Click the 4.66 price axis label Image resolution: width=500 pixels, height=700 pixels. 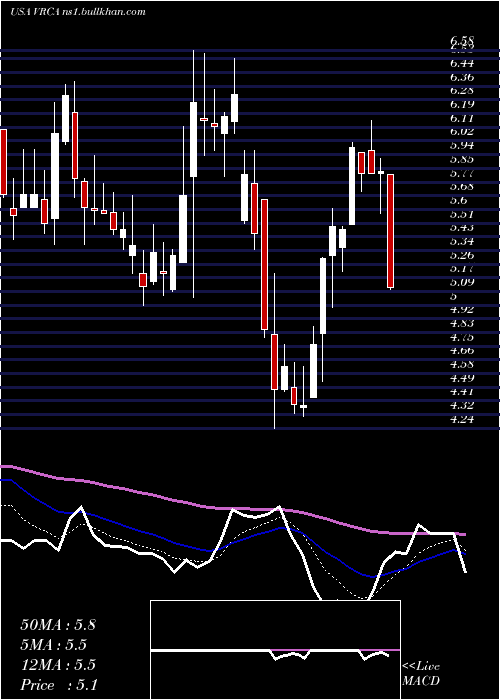click(x=462, y=351)
